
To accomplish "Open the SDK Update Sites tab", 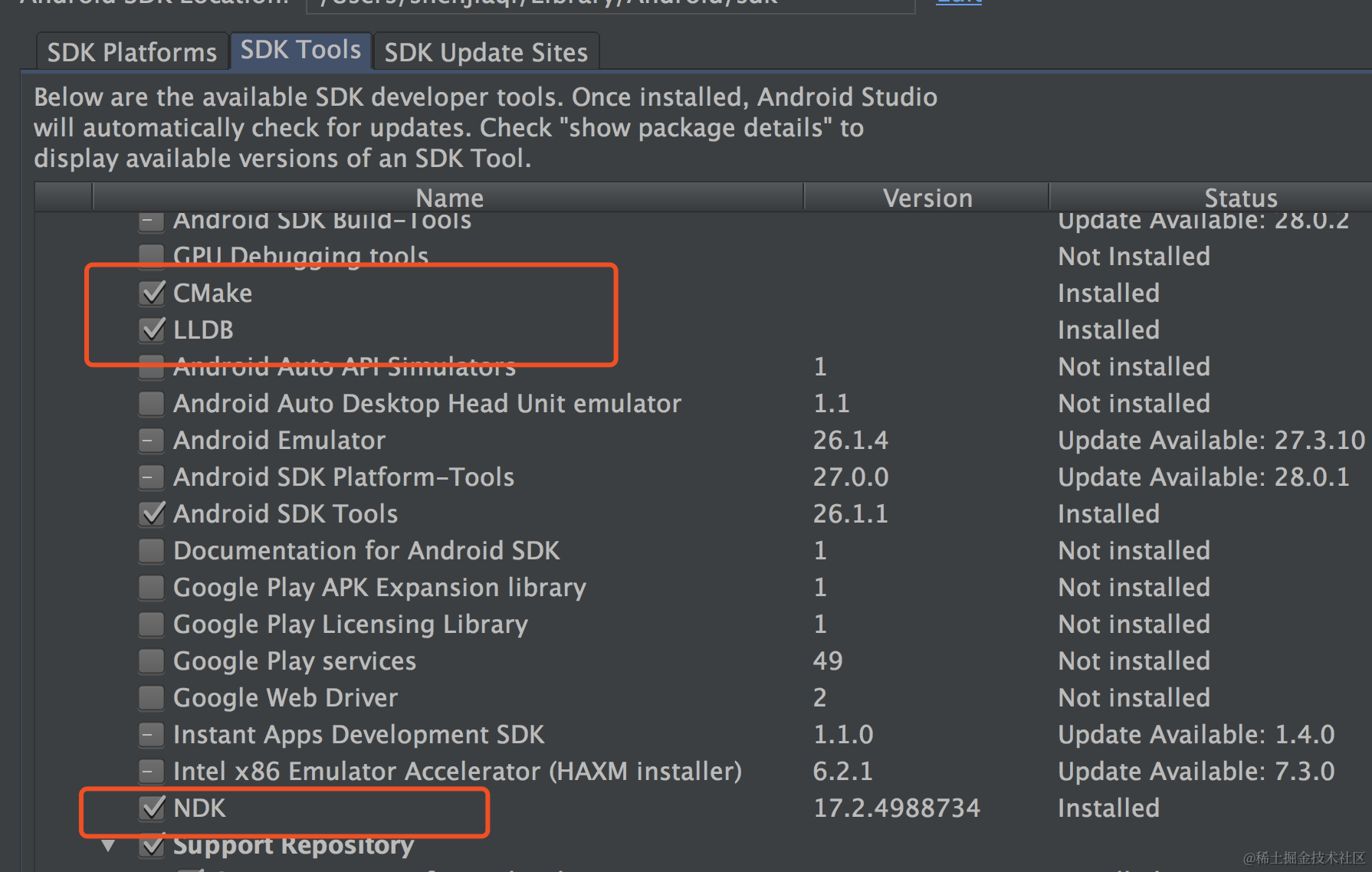I will 486,52.
